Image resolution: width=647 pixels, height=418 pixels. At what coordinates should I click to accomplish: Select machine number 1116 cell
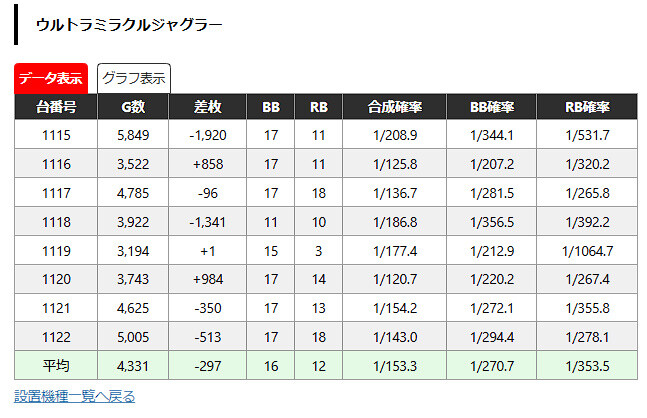(56, 163)
